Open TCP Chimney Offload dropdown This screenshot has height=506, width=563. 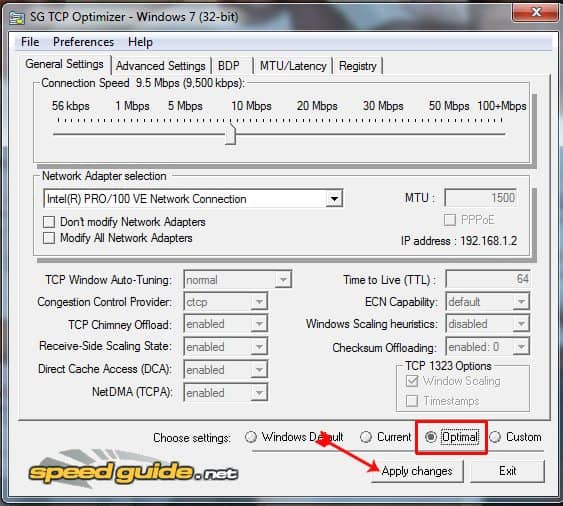point(259,324)
